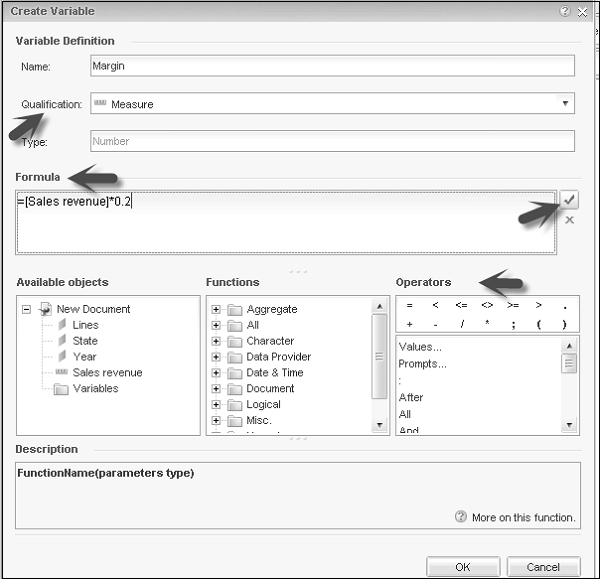
Task: Select Values... in operators list
Action: coord(420,347)
